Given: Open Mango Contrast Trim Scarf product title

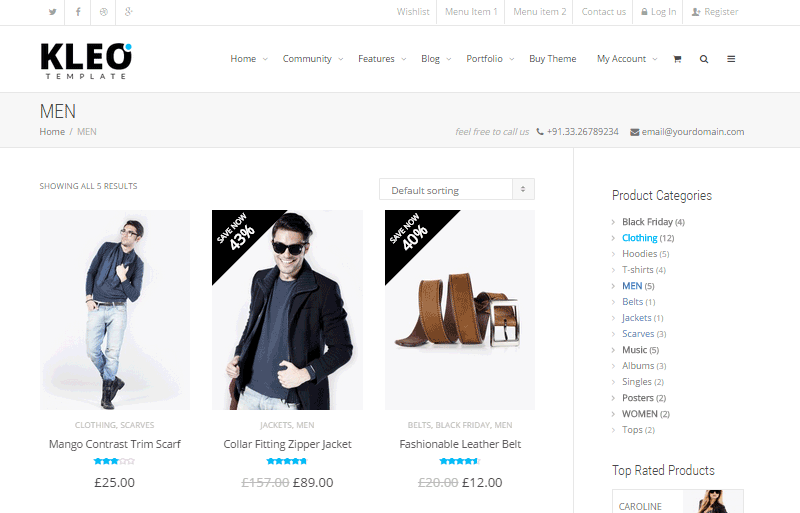Looking at the screenshot, I should tap(115, 444).
